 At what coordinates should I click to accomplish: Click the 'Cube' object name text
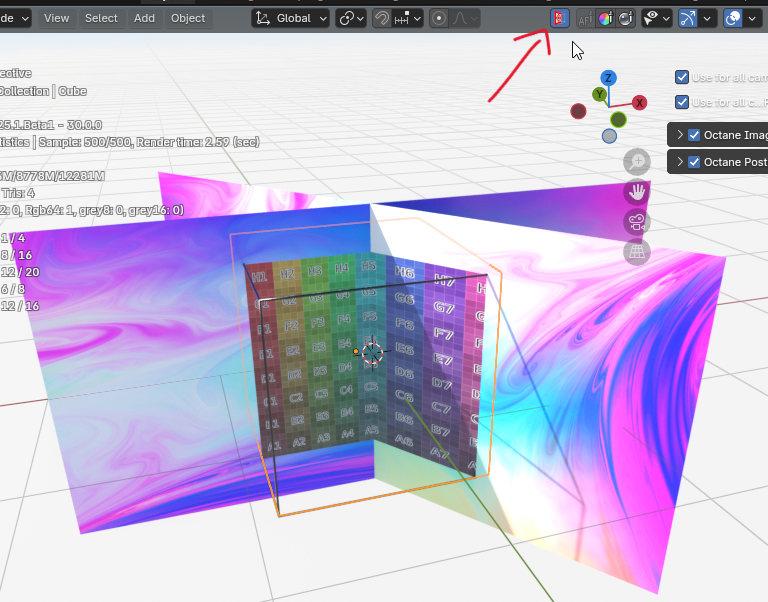click(x=72, y=91)
